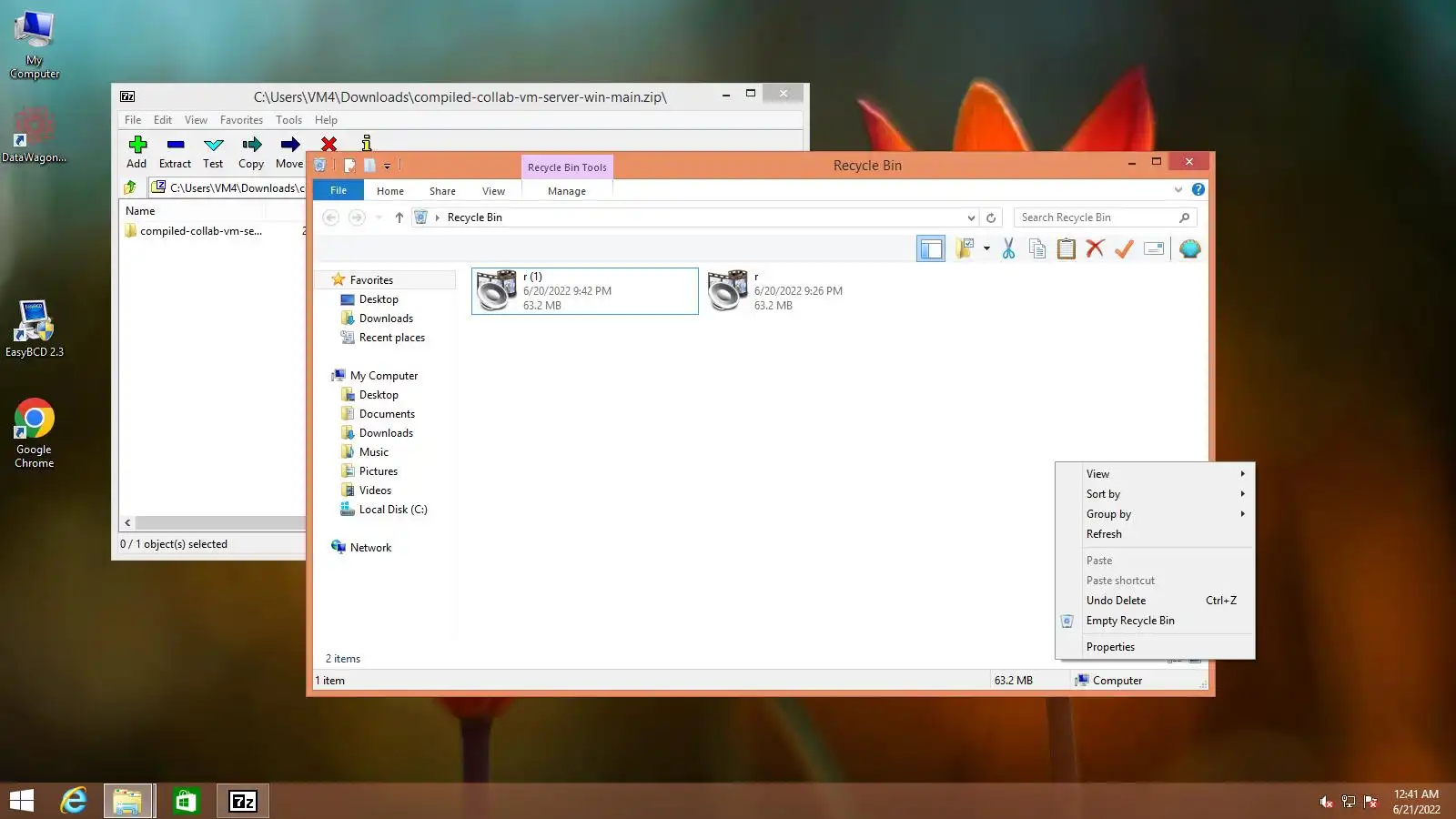Choose Properties from the context menu
Image resolution: width=1456 pixels, height=819 pixels.
(x=1155, y=647)
